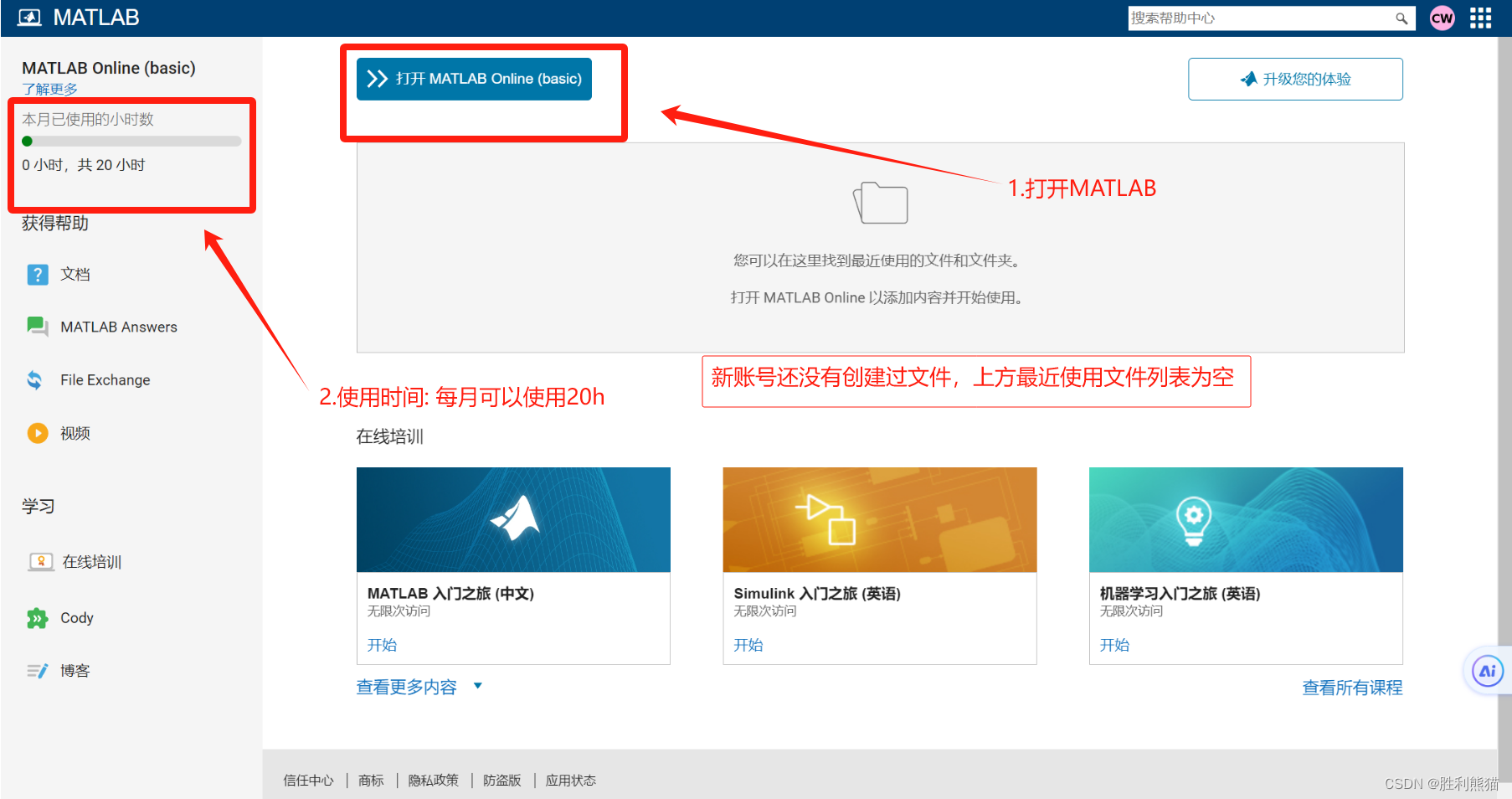Click the floating AI assistant icon
The height and width of the screenshot is (799, 1512).
coord(1488,671)
